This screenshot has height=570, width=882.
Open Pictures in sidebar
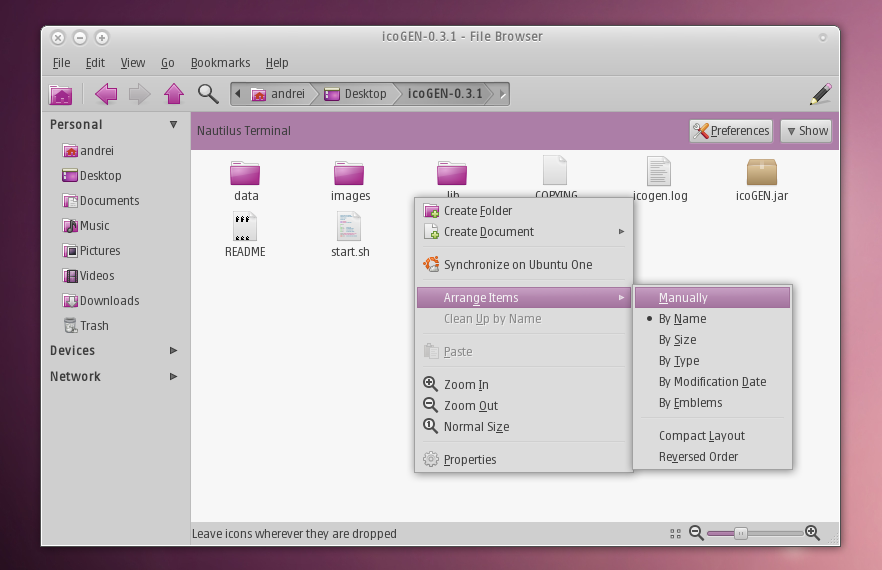pyautogui.click(x=92, y=251)
